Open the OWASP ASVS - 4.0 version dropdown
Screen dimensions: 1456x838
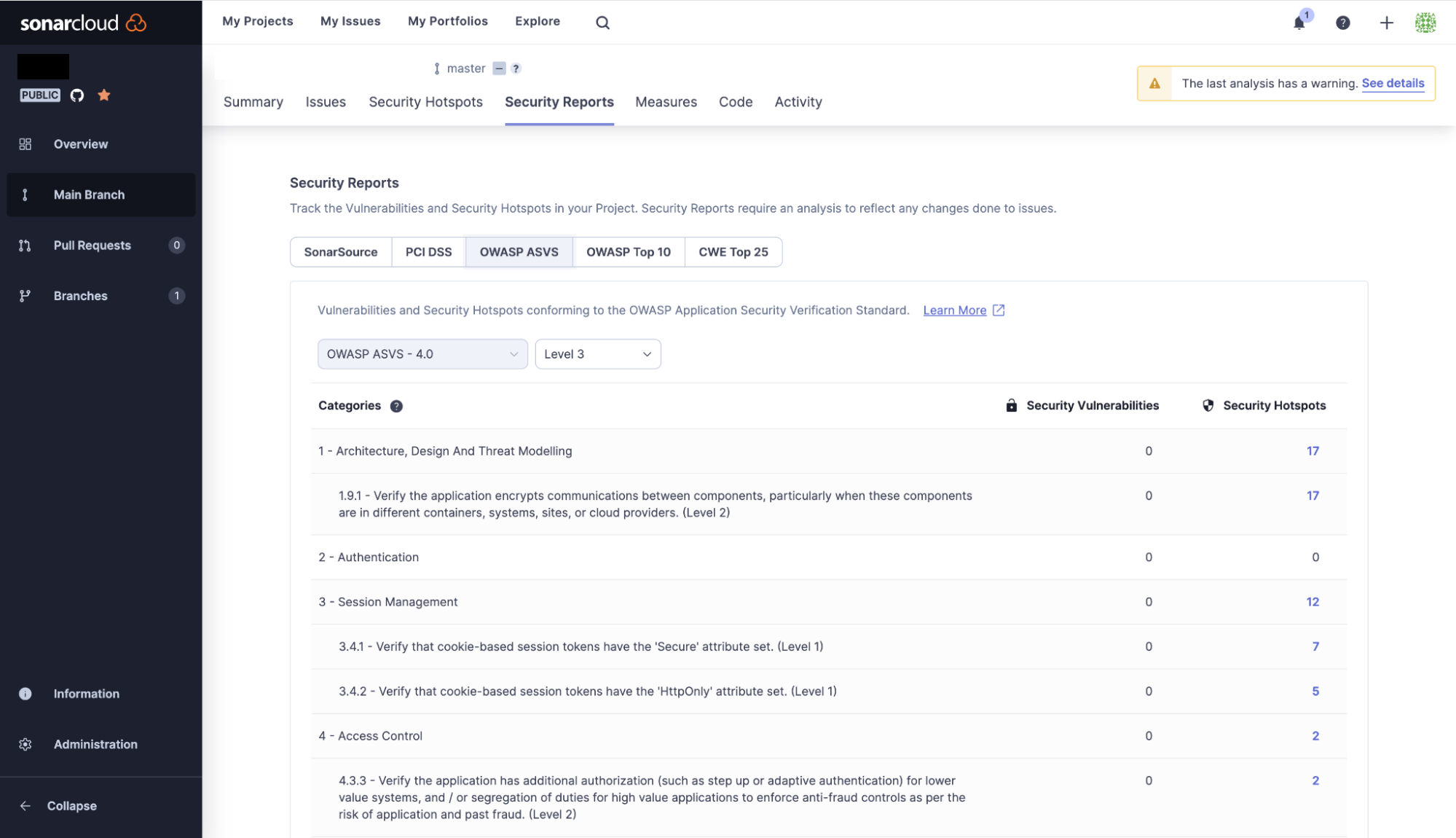click(x=422, y=354)
